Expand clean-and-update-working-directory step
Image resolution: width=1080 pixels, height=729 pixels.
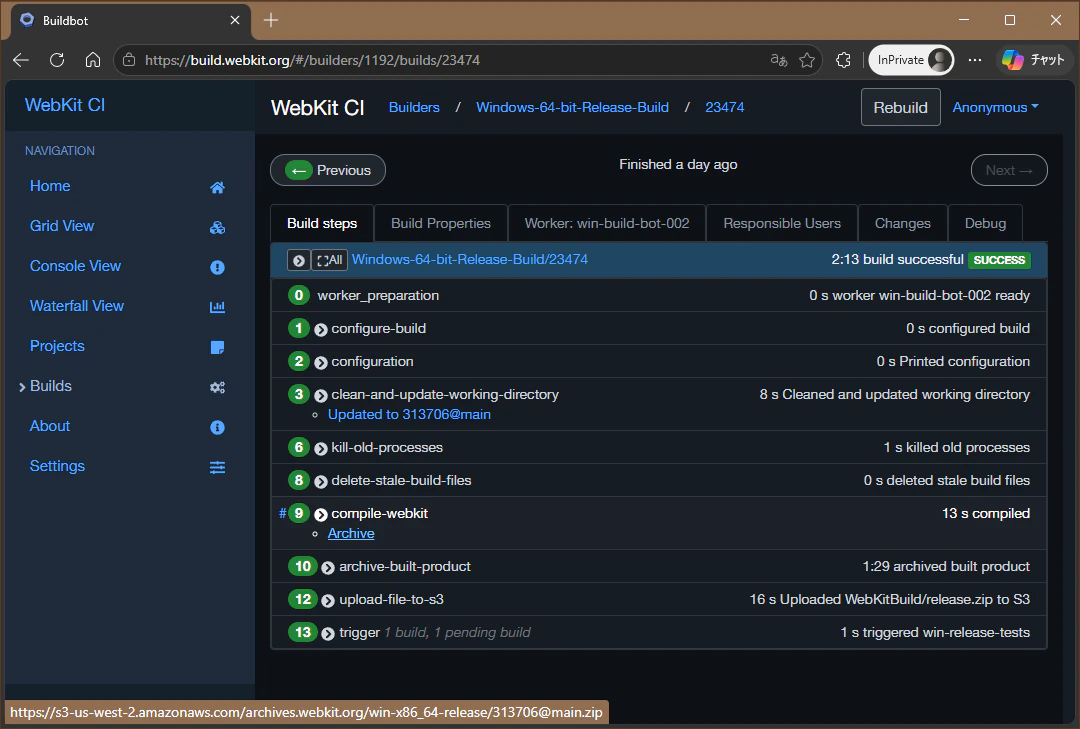pos(321,396)
